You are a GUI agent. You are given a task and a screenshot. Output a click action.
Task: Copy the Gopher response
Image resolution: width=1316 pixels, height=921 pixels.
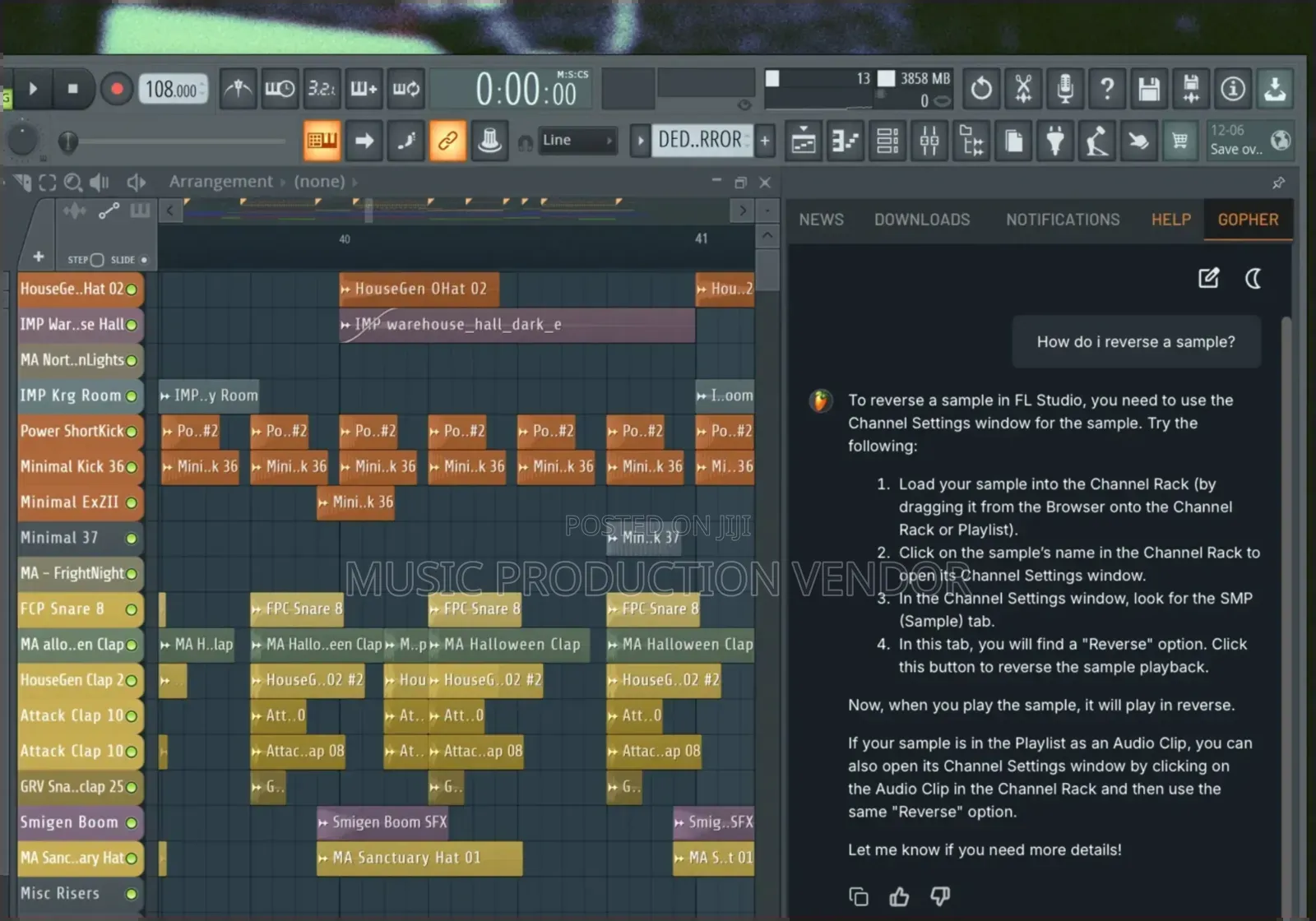point(858,896)
